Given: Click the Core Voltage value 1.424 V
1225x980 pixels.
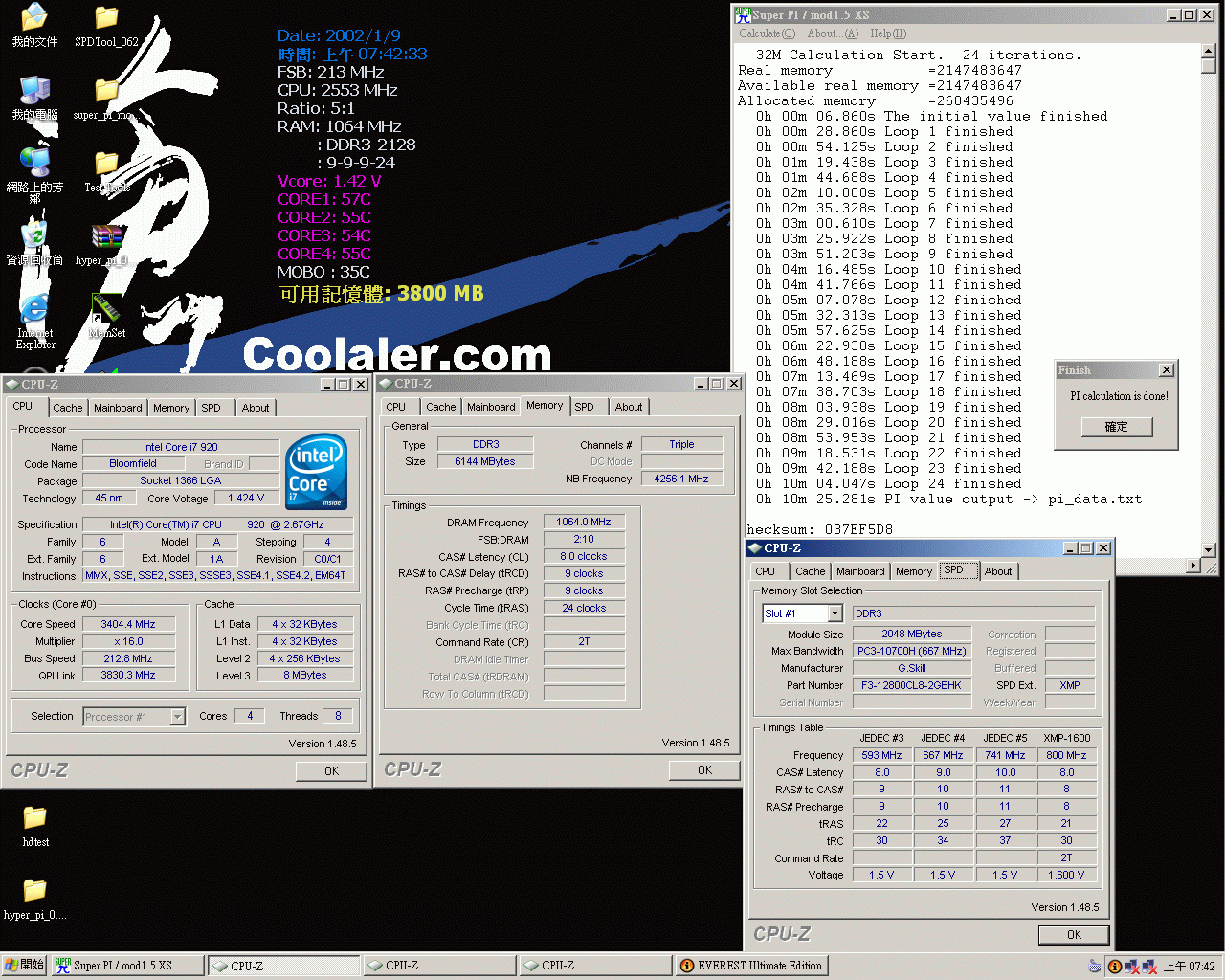Looking at the screenshot, I should (x=246, y=498).
